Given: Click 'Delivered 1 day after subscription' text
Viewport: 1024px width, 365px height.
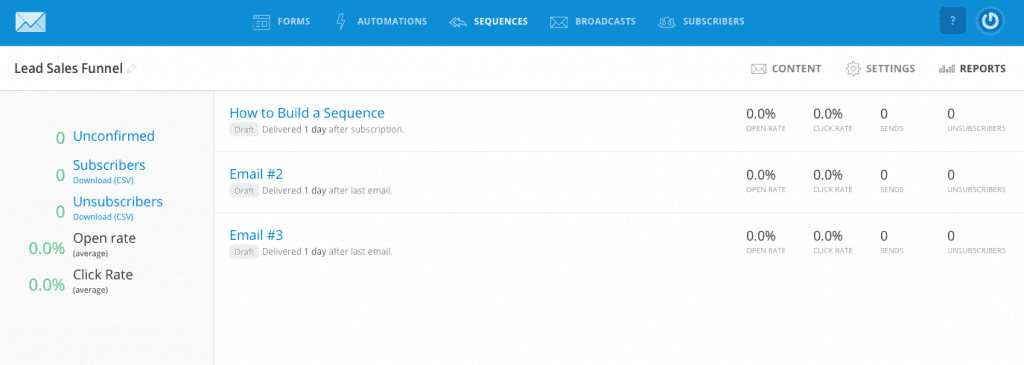Looking at the screenshot, I should pos(333,129).
